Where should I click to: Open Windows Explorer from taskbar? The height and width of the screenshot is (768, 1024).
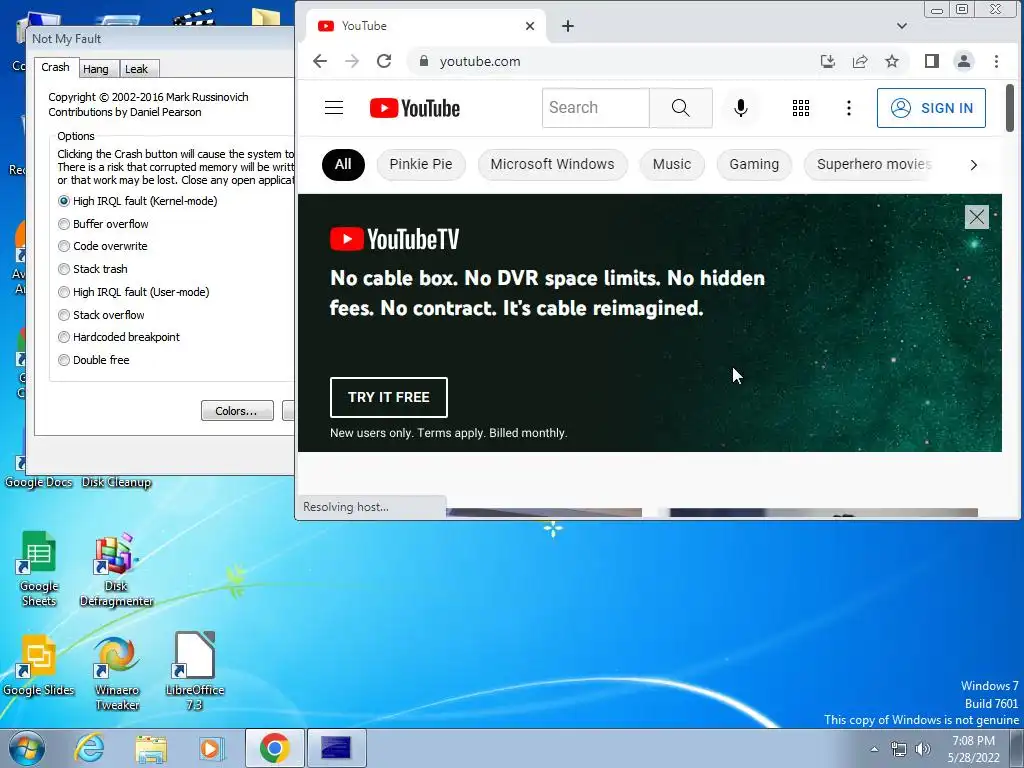151,749
